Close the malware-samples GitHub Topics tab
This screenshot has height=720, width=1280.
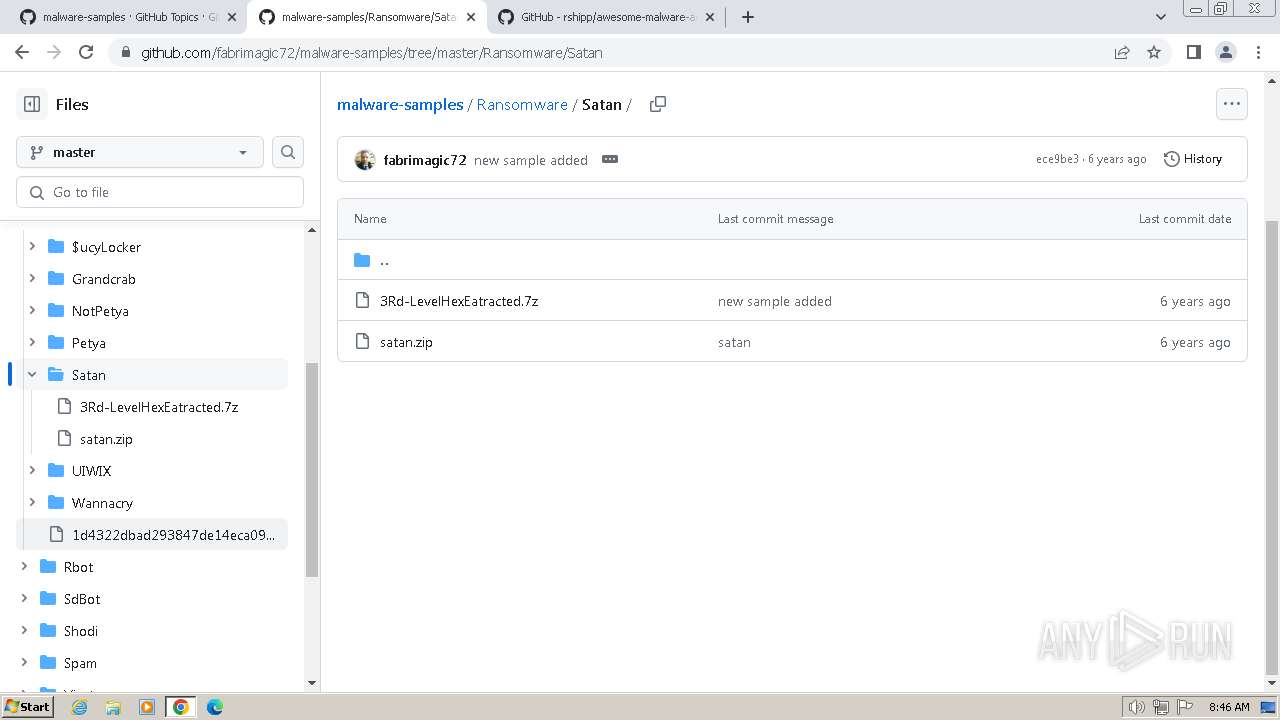click(x=232, y=17)
